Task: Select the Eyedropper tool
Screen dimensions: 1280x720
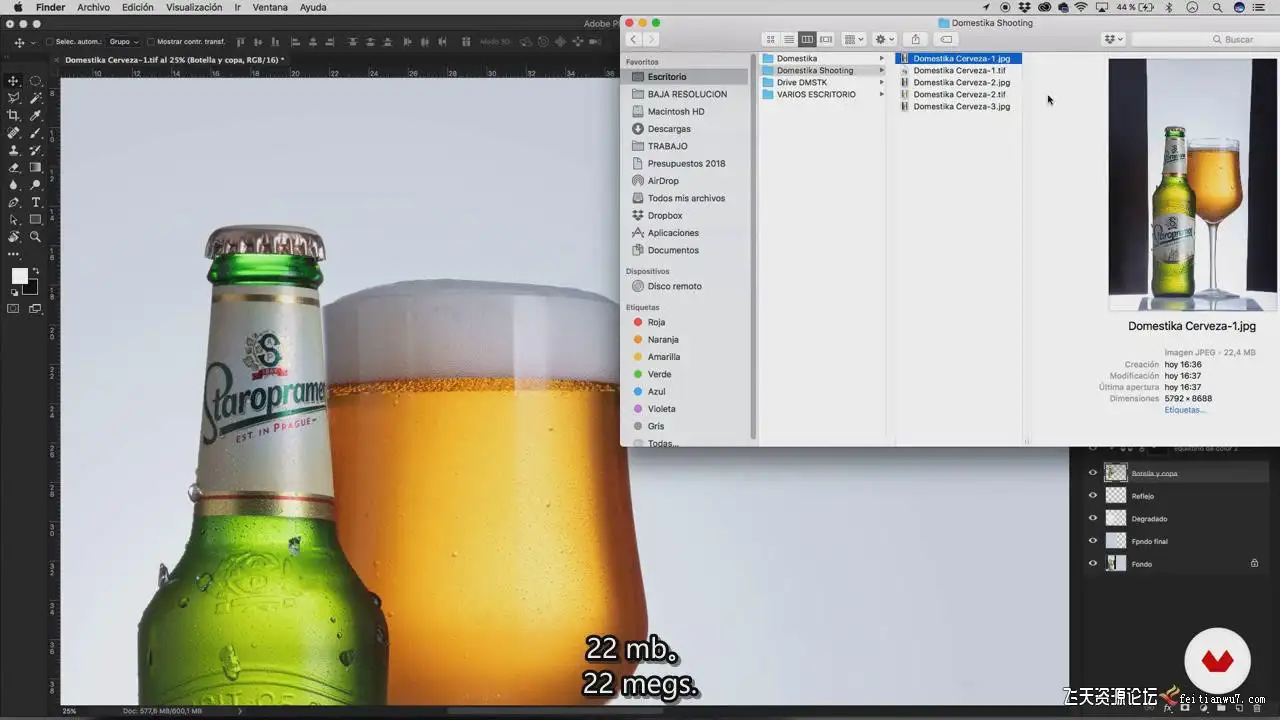Action: [x=36, y=115]
